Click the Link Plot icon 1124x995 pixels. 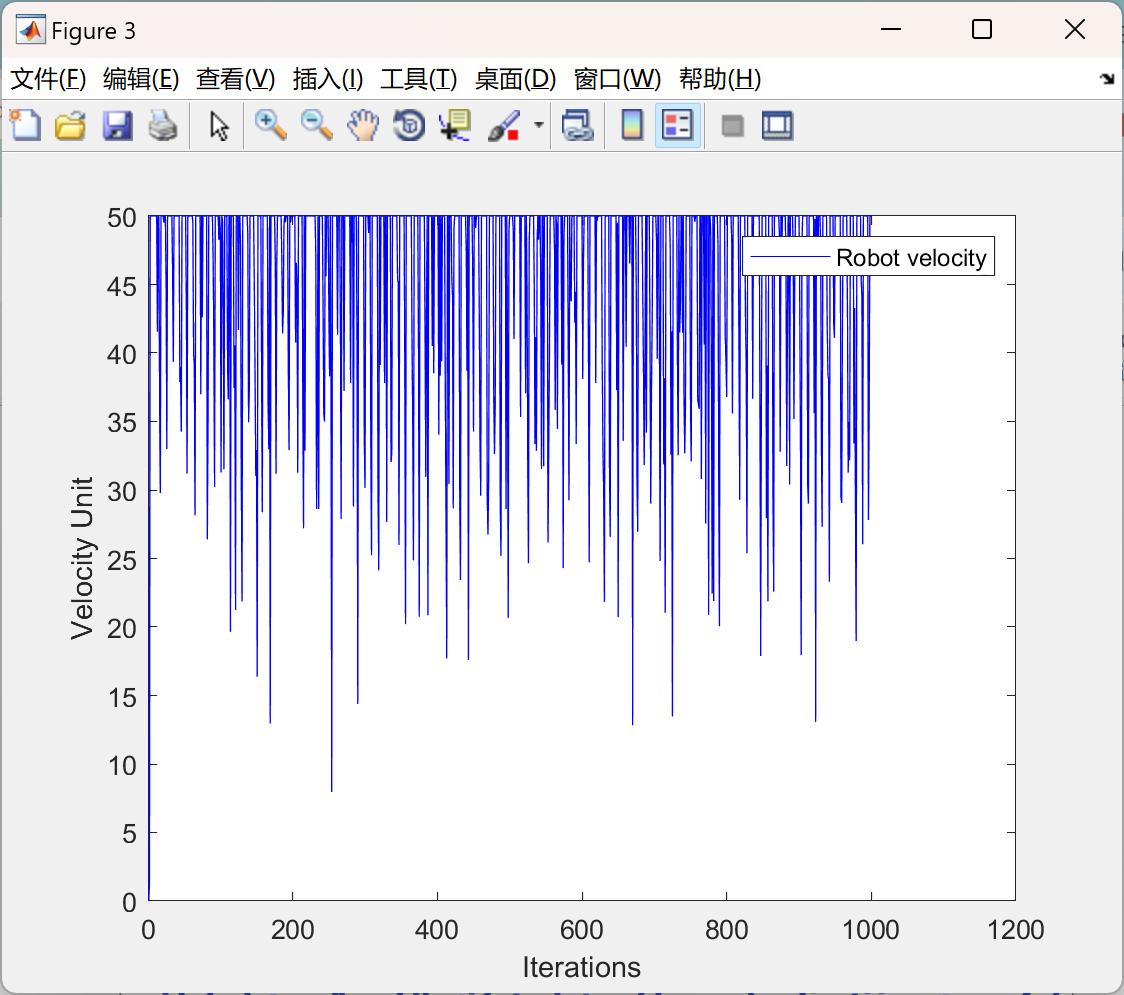click(577, 125)
